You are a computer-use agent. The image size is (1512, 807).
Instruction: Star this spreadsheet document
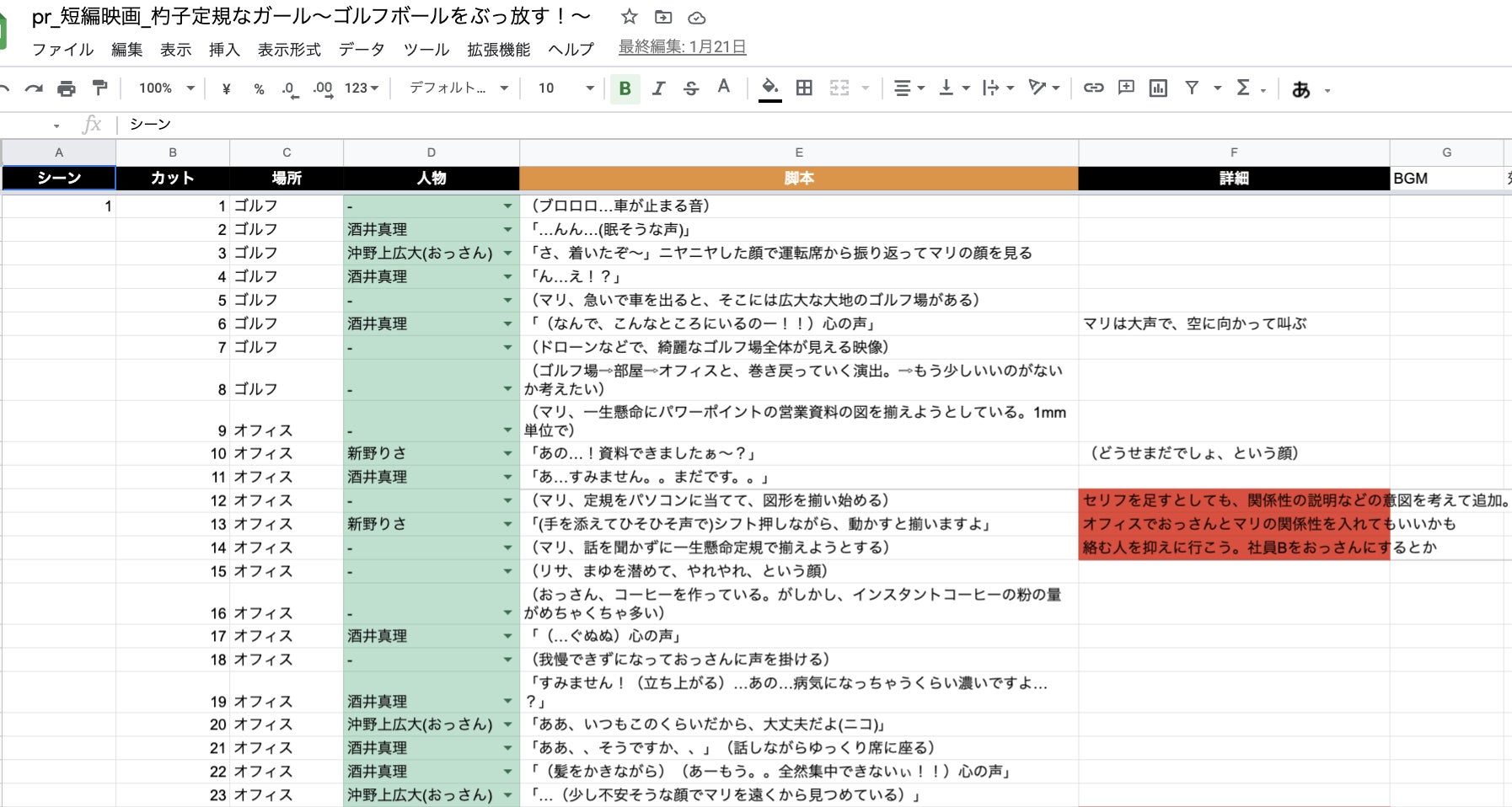point(629,17)
